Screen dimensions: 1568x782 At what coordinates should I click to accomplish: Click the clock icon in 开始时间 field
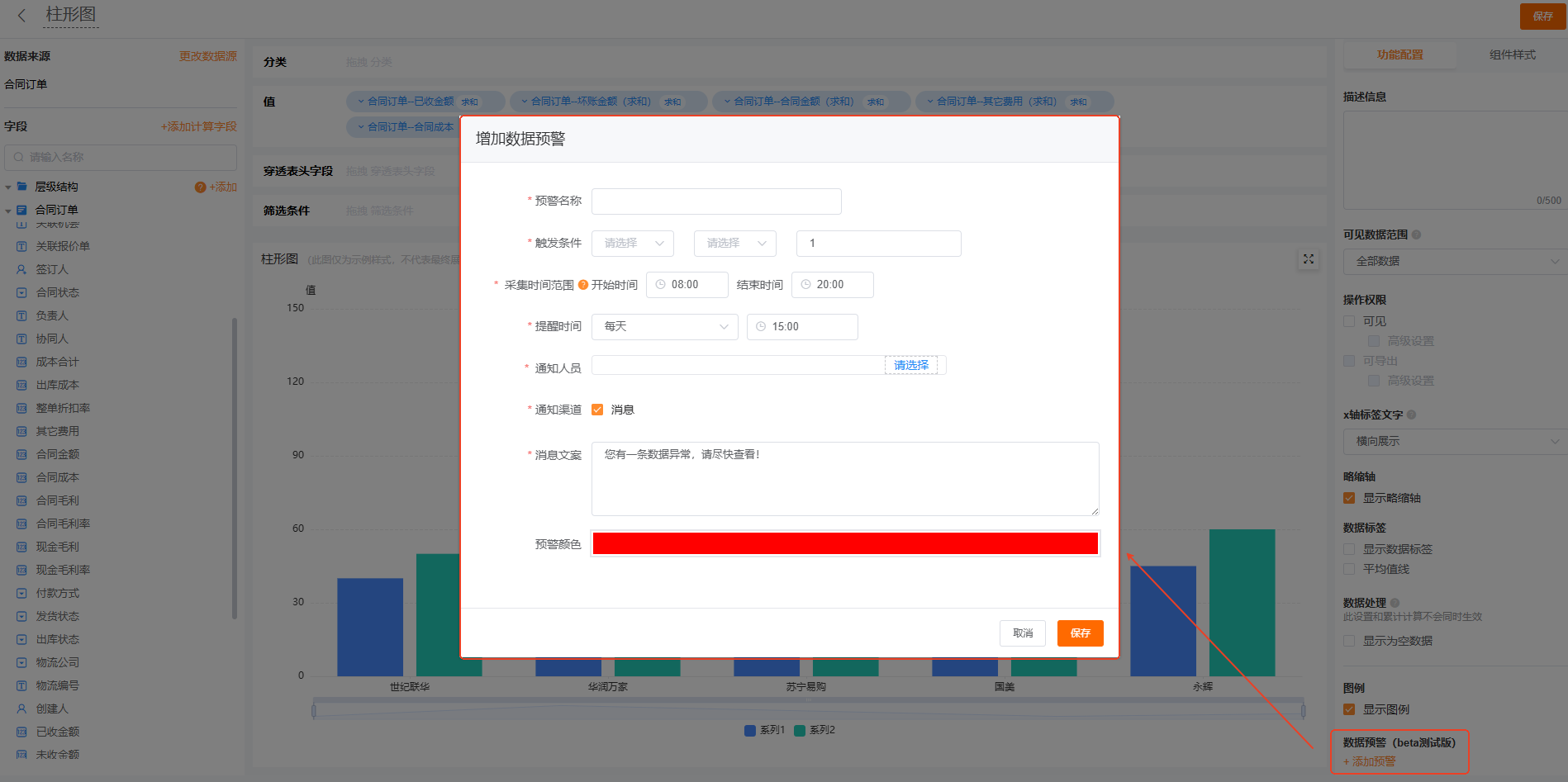660,285
